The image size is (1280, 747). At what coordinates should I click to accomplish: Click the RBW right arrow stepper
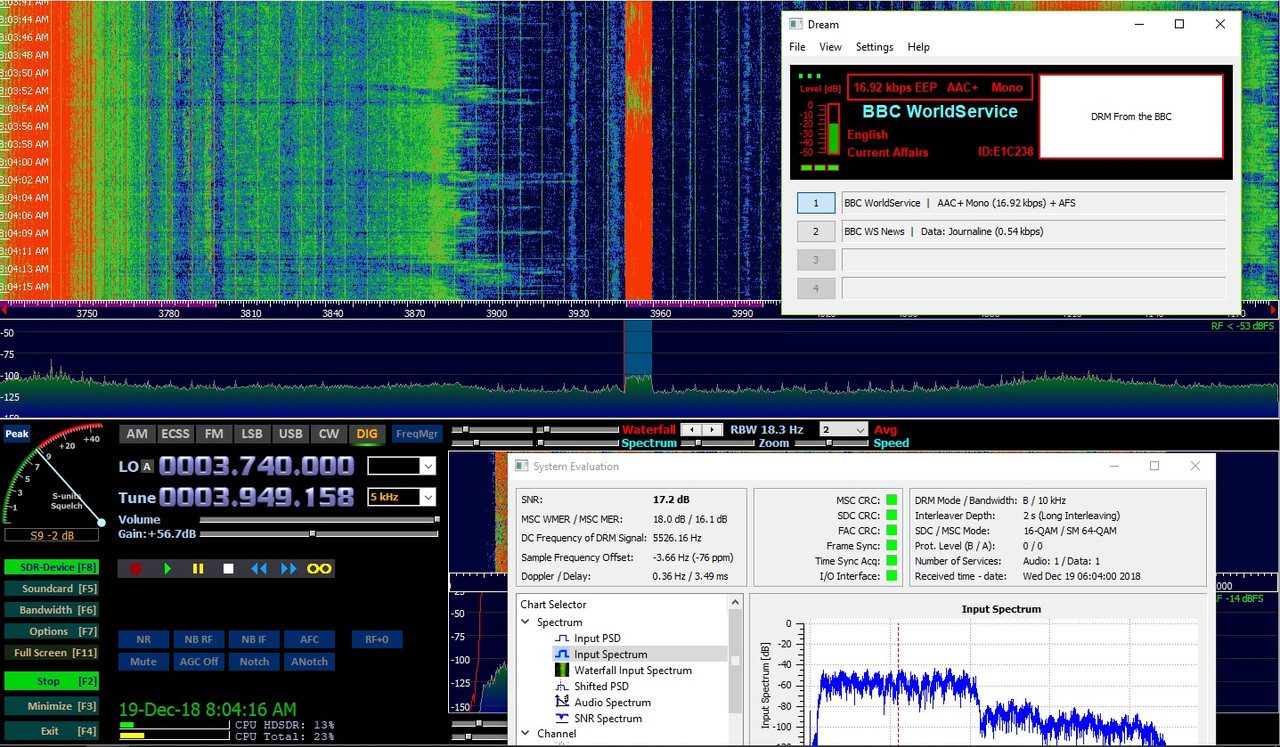[x=711, y=429]
